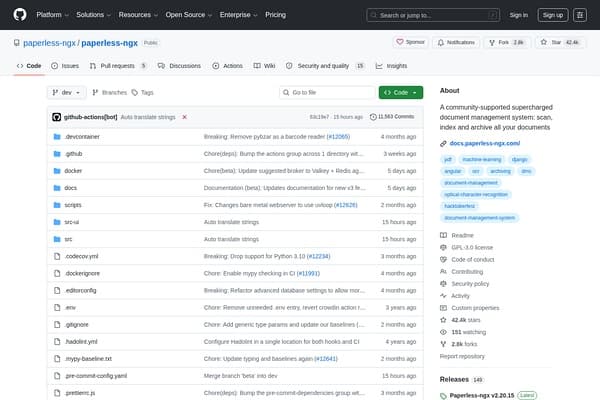
Task: Click the Tags tag icon
Action: click(135, 93)
